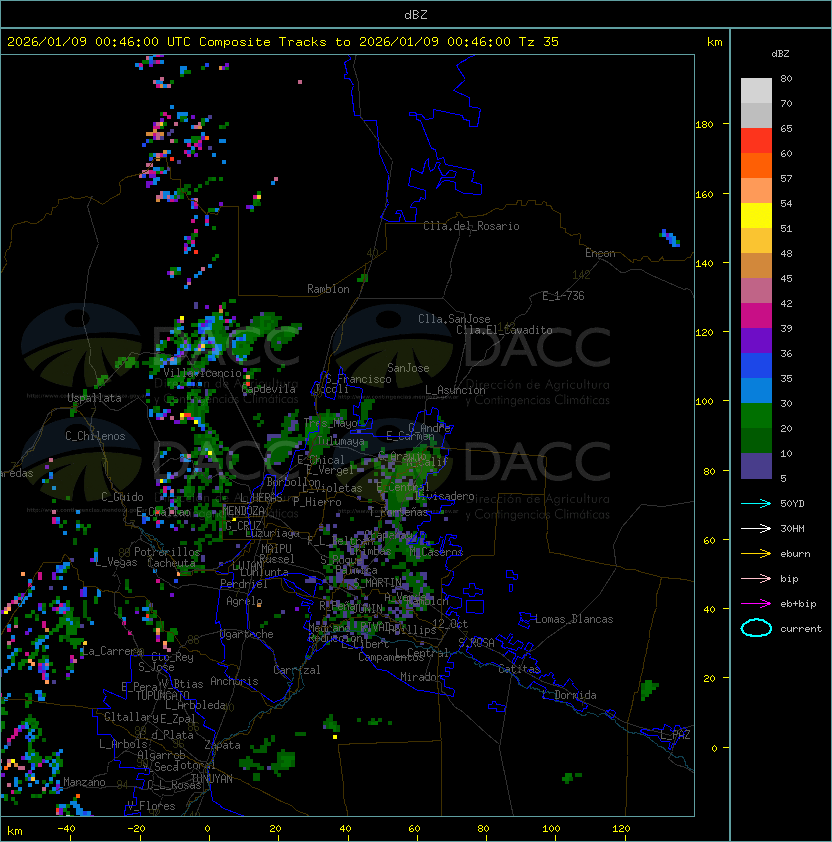Click the '45' legend value
832x842 pixels.
786,278
